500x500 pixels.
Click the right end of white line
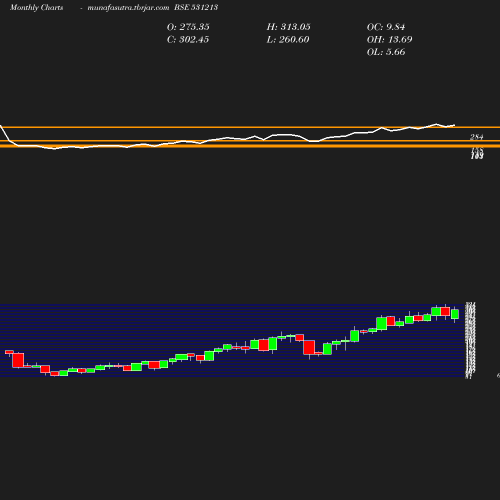[x=454, y=125]
